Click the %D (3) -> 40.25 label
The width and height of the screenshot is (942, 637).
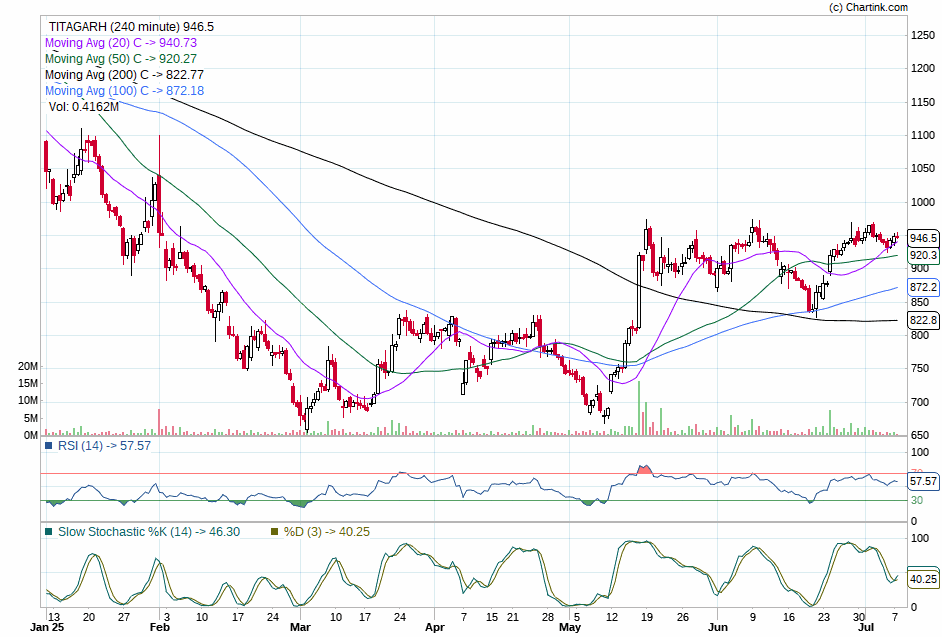pos(327,532)
